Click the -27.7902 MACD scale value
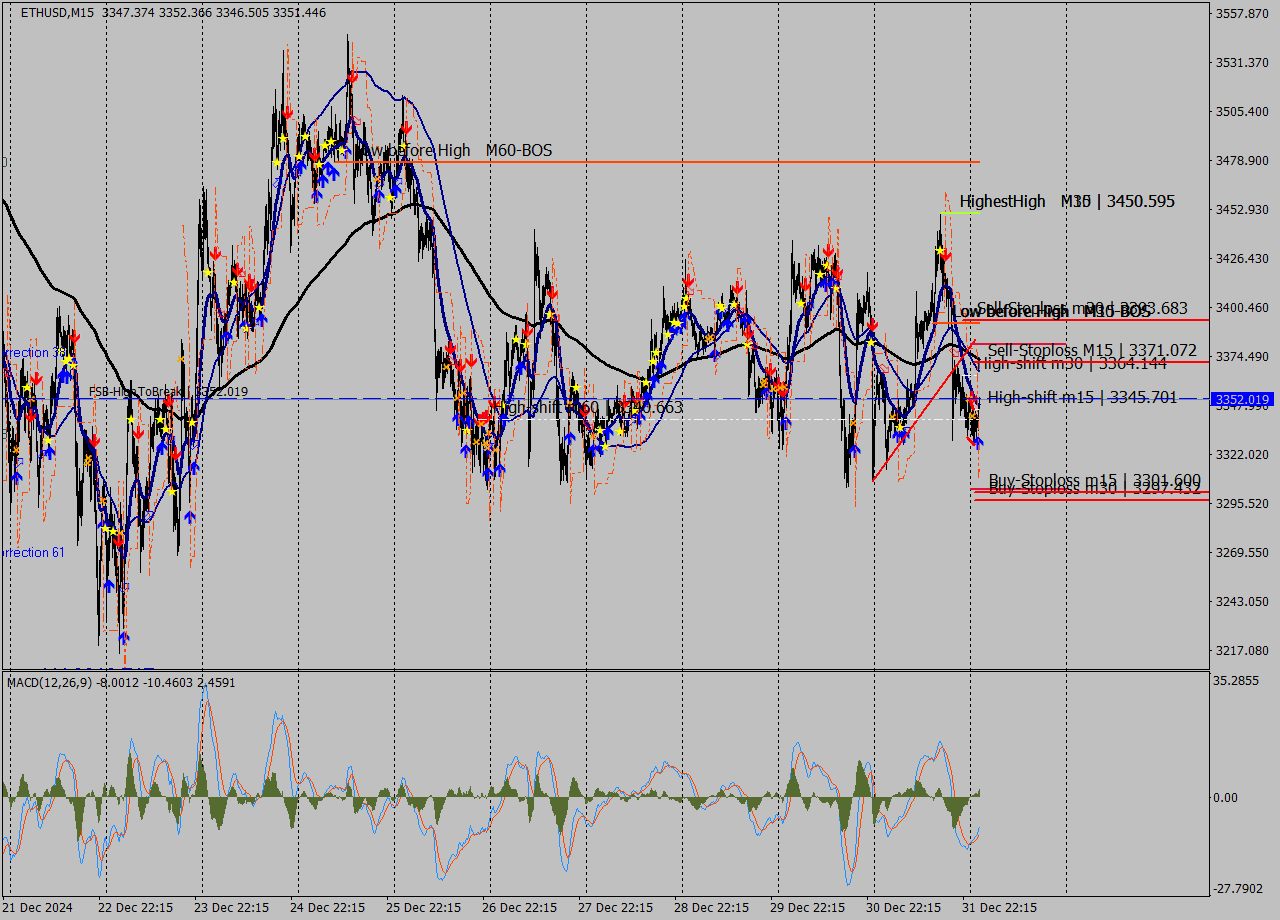 click(1239, 889)
